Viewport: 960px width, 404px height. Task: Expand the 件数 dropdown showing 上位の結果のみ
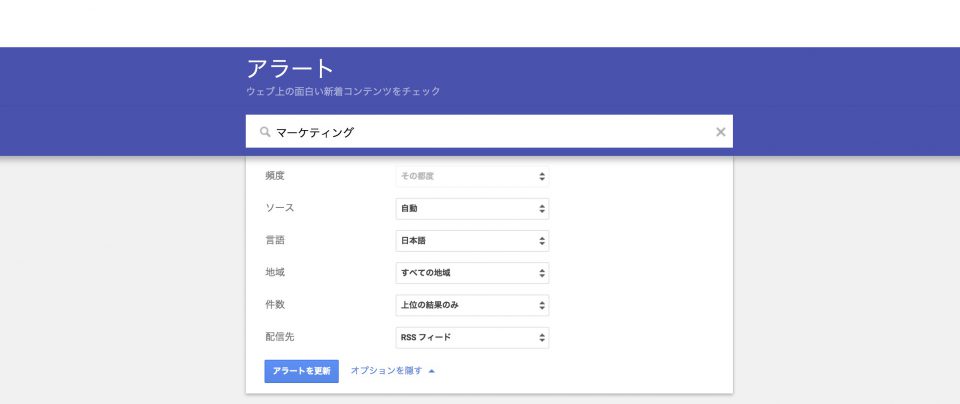point(472,305)
